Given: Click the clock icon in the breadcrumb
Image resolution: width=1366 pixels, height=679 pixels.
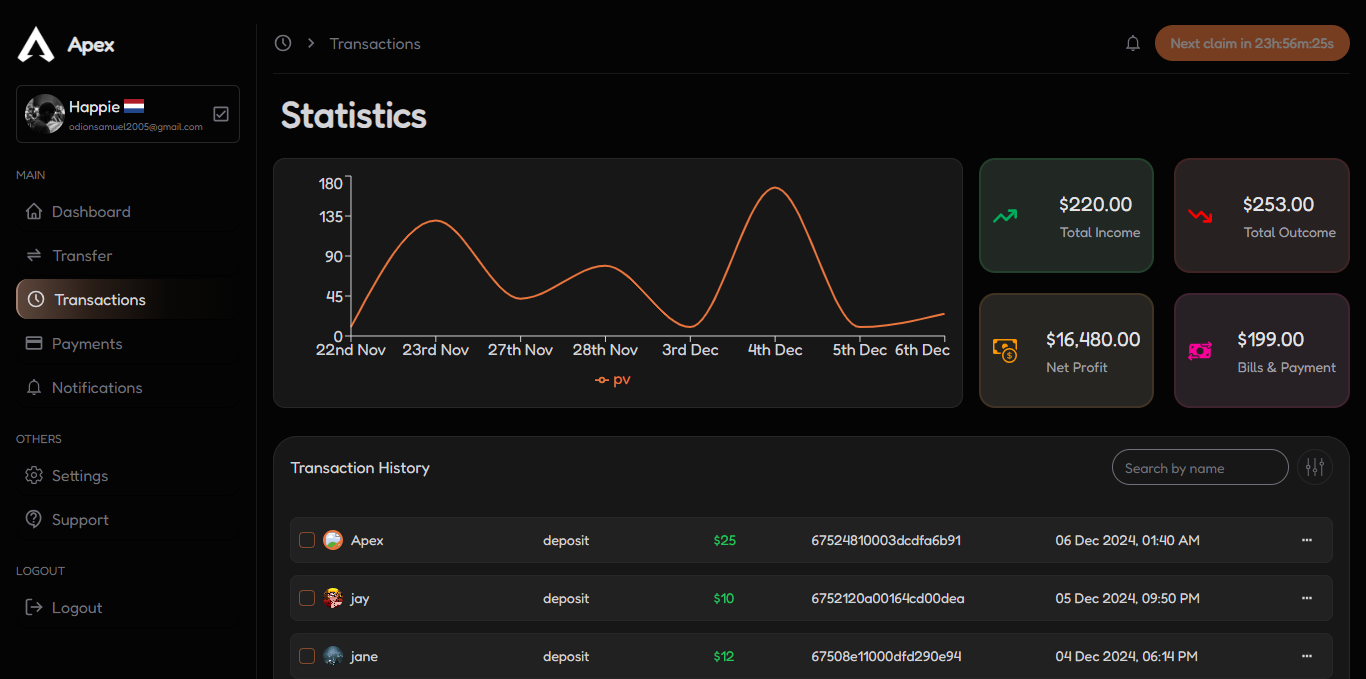Looking at the screenshot, I should click(x=283, y=43).
